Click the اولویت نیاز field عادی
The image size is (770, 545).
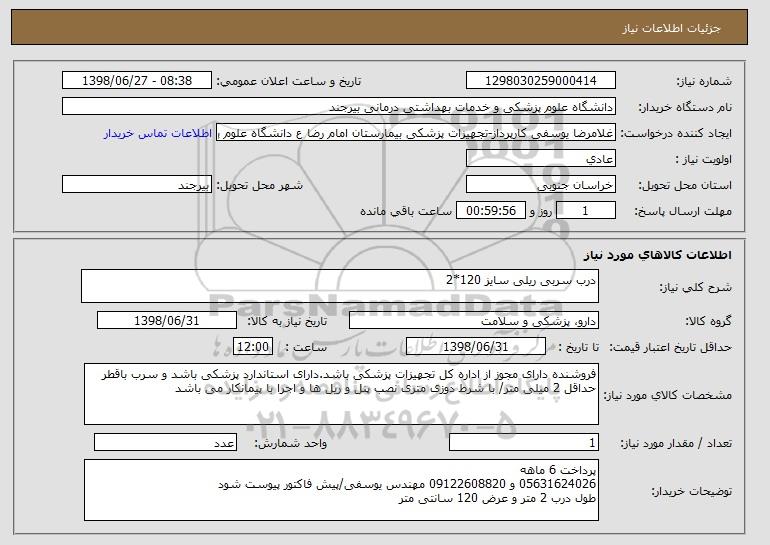click(x=541, y=159)
